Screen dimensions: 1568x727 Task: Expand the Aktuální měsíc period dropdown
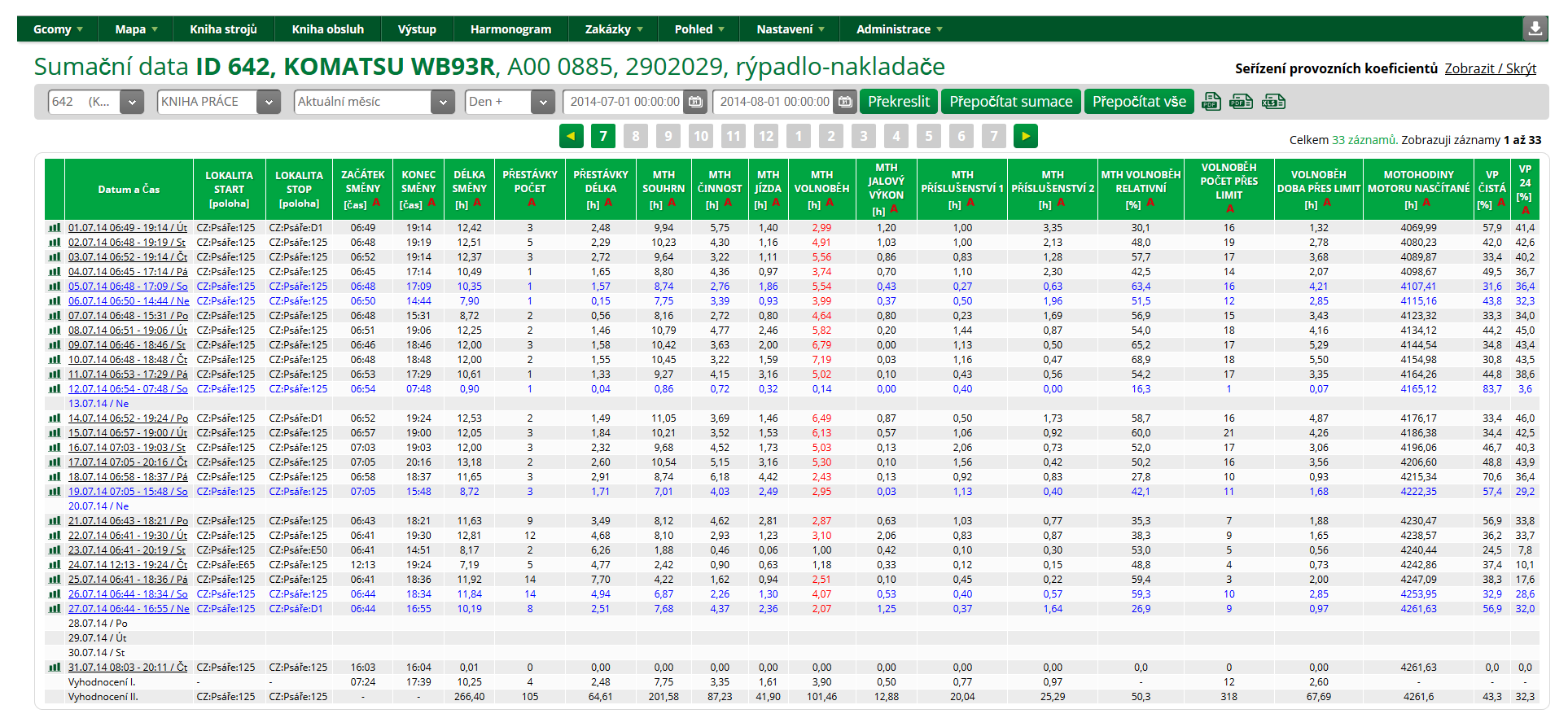click(374, 102)
